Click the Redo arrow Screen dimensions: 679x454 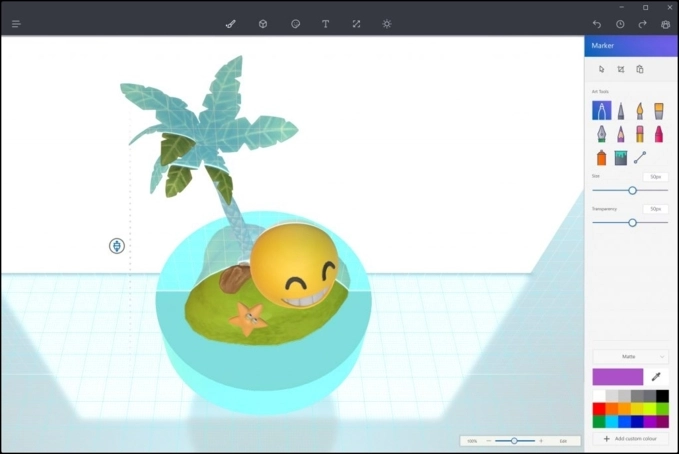pyautogui.click(x=643, y=24)
